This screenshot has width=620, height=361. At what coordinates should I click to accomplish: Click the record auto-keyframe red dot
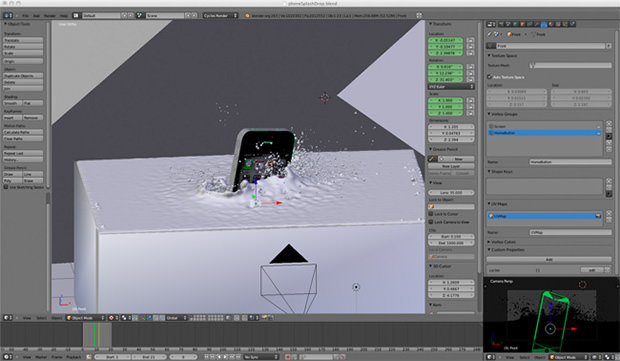(287, 357)
